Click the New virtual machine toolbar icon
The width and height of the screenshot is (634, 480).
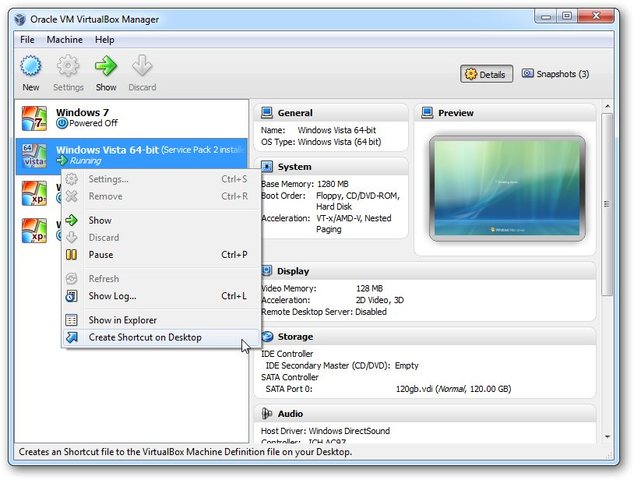tap(31, 66)
